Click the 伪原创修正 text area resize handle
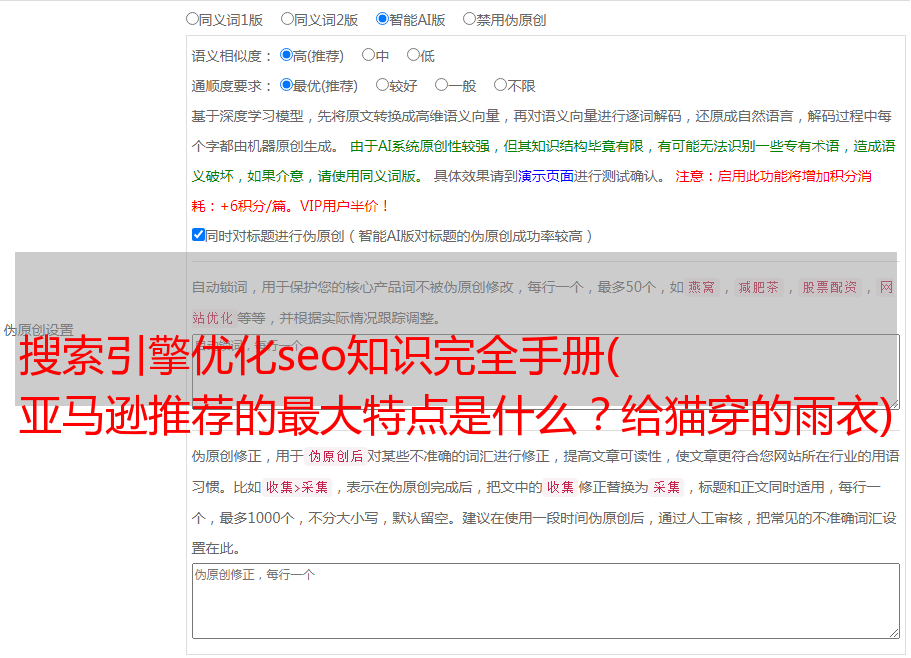 [894, 633]
